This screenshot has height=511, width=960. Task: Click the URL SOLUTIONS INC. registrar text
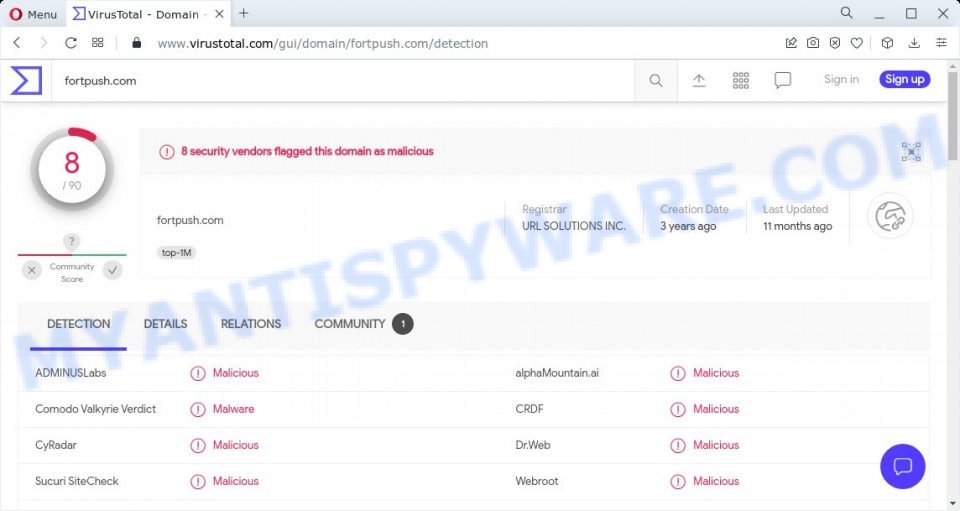click(x=574, y=226)
